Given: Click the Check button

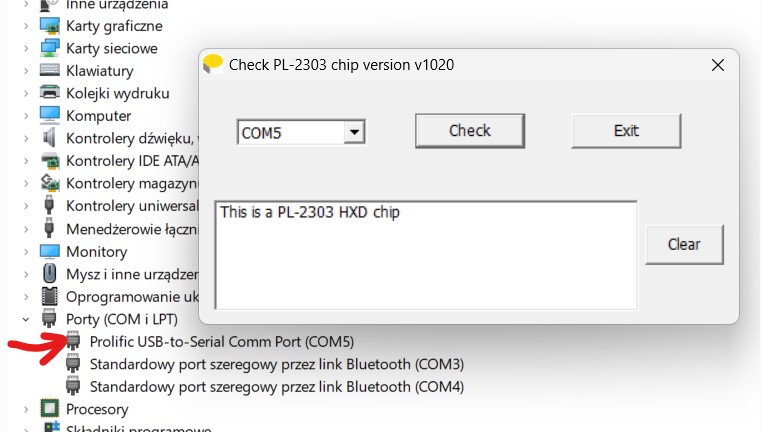Looking at the screenshot, I should tap(470, 131).
